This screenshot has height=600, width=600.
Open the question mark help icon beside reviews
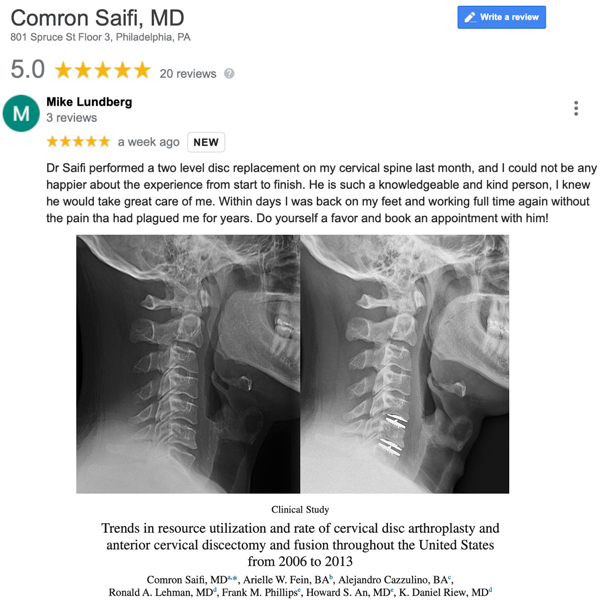point(229,73)
